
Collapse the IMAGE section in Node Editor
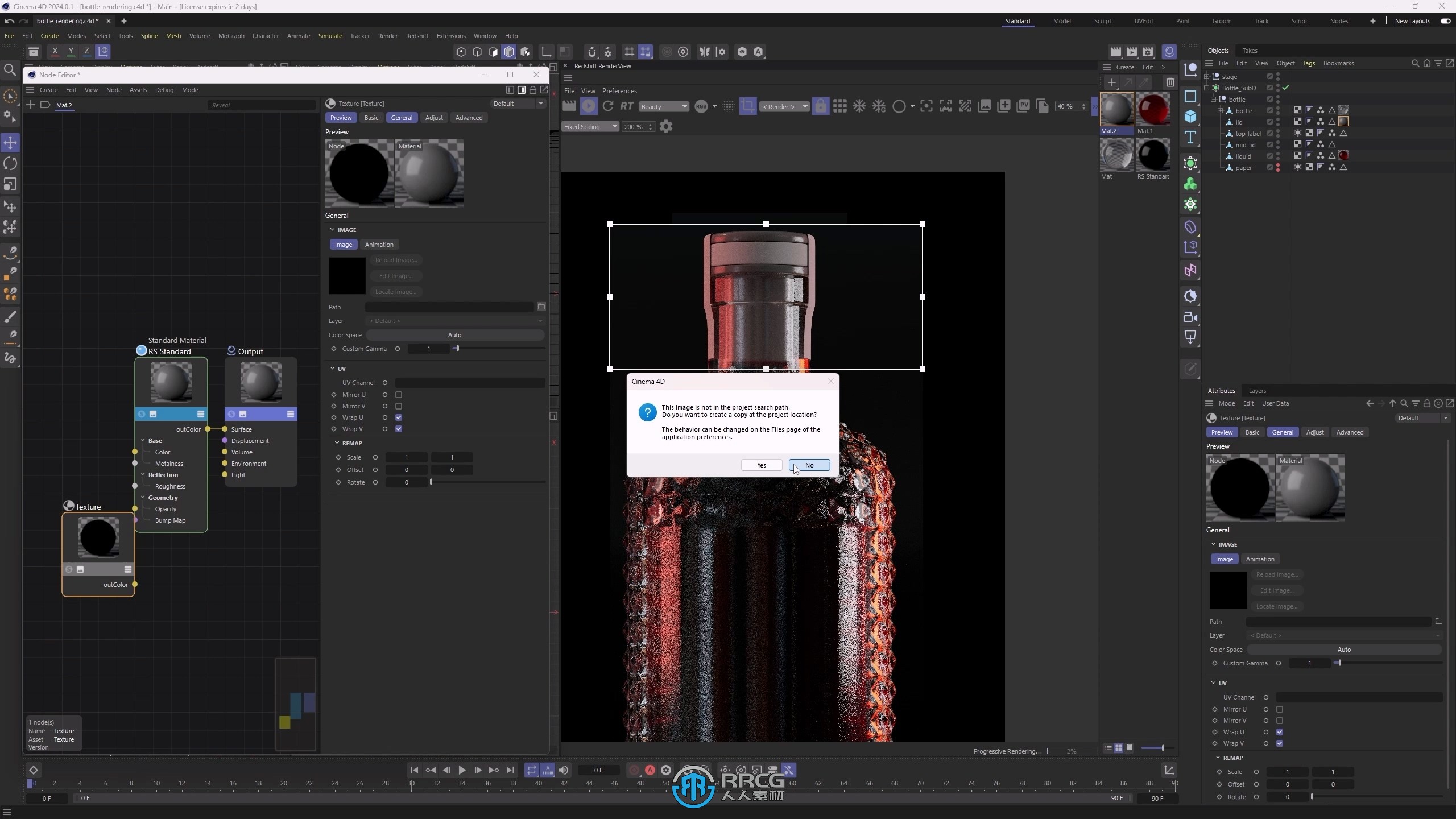tap(333, 230)
